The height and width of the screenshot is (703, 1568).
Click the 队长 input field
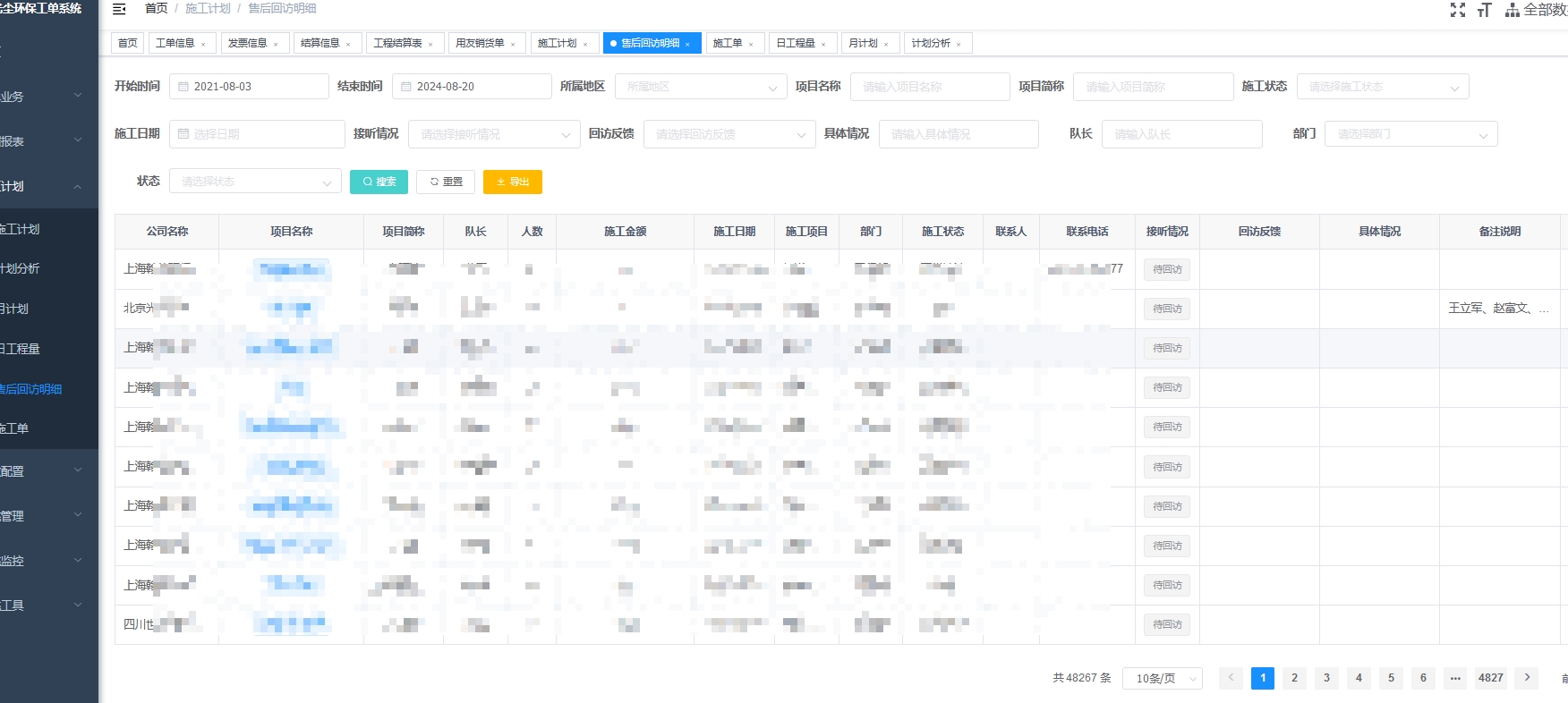1181,134
